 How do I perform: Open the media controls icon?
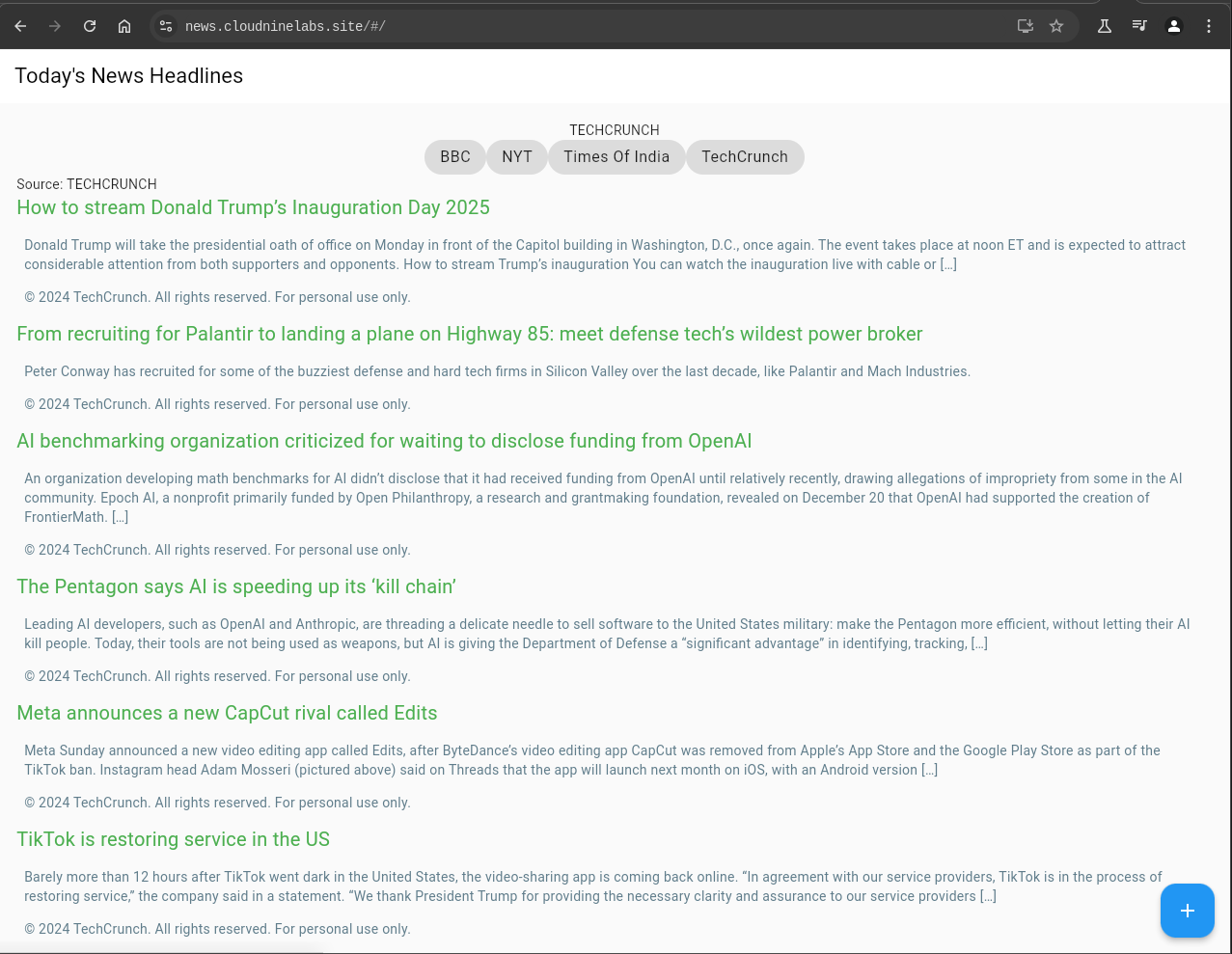click(x=1139, y=26)
